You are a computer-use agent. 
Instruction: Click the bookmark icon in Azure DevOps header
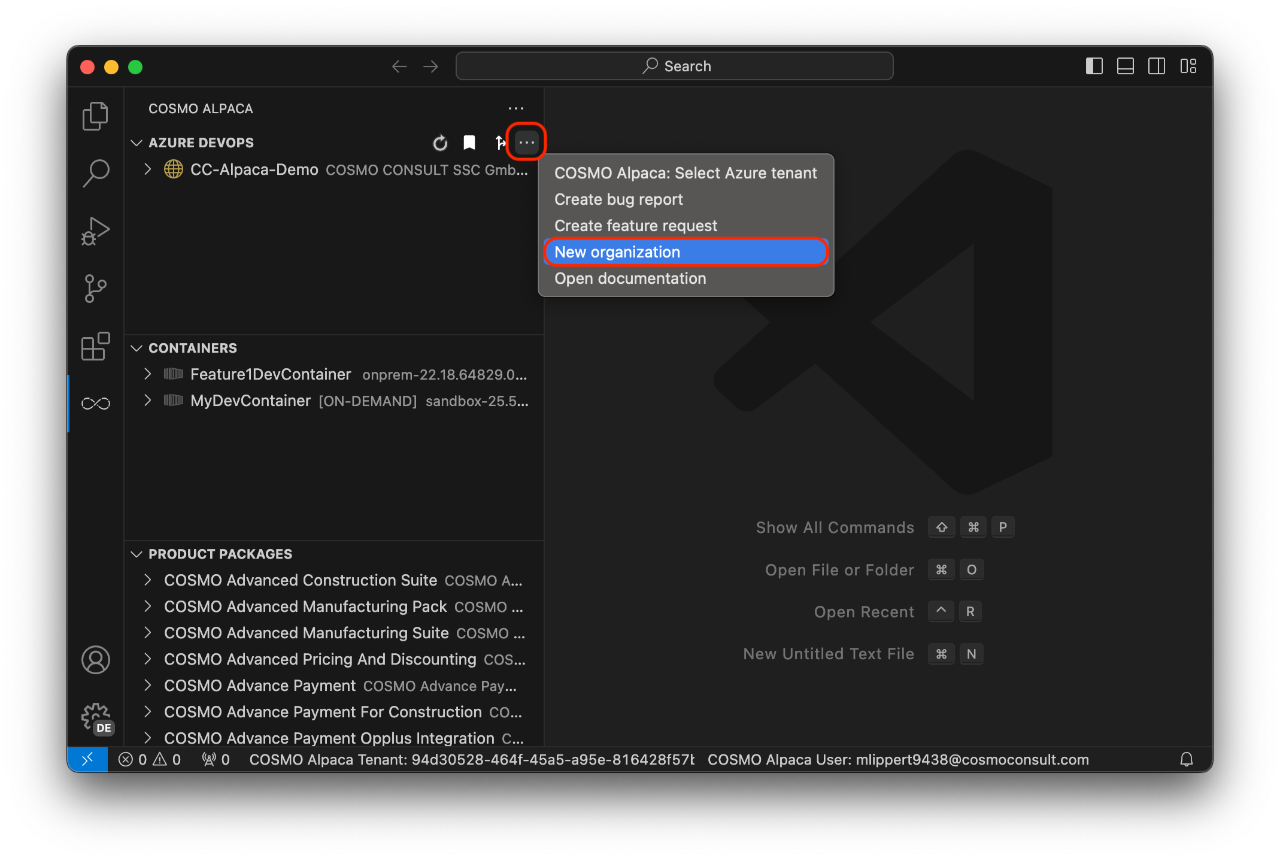469,142
